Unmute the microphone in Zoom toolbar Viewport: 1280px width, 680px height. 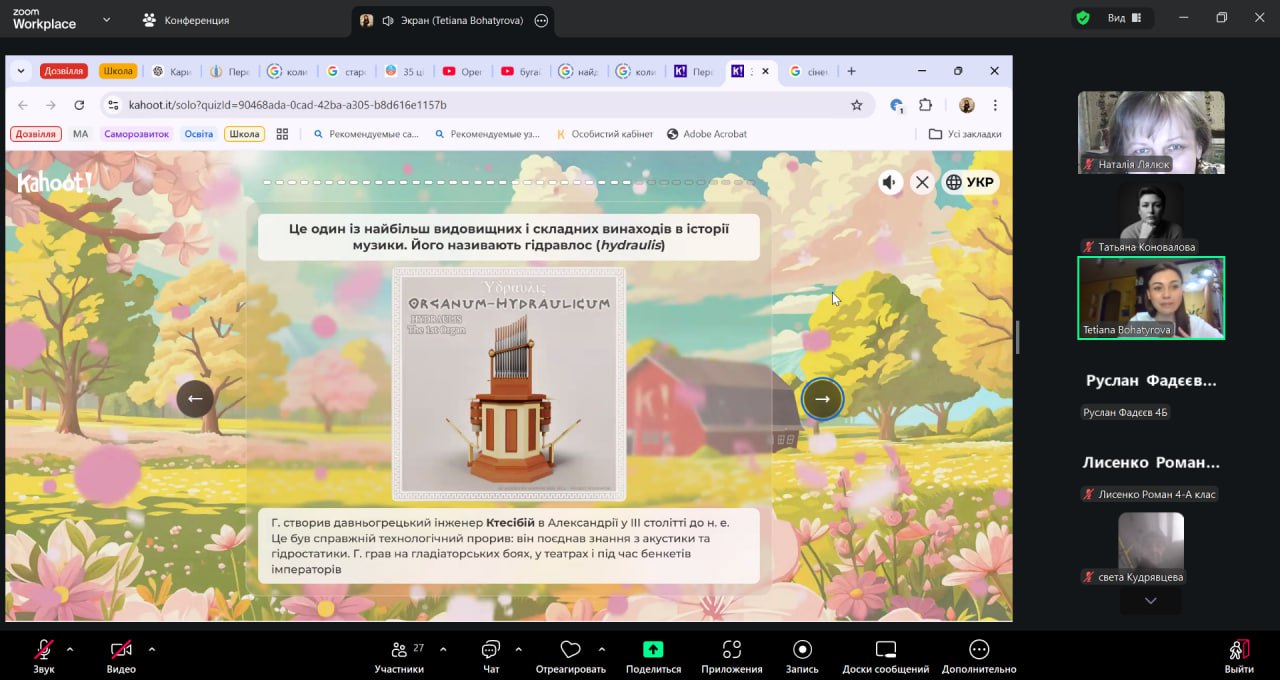click(x=44, y=650)
